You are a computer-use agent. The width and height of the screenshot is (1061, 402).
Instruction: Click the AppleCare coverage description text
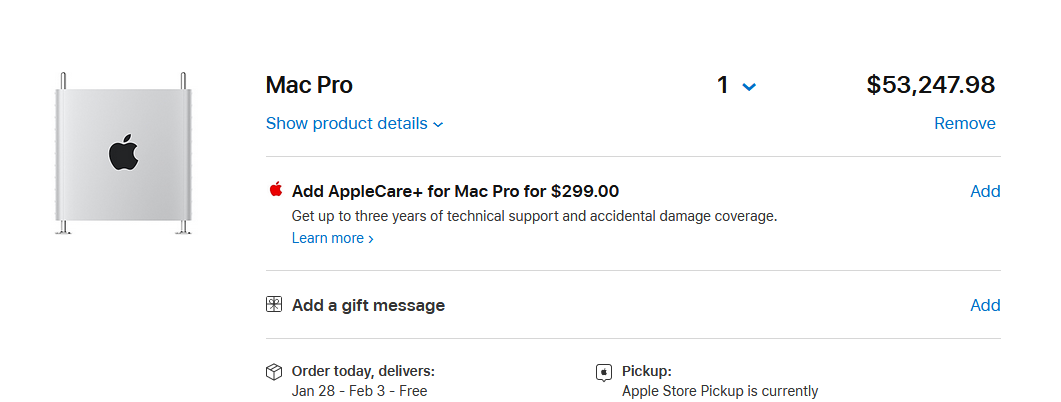[x=534, y=215]
